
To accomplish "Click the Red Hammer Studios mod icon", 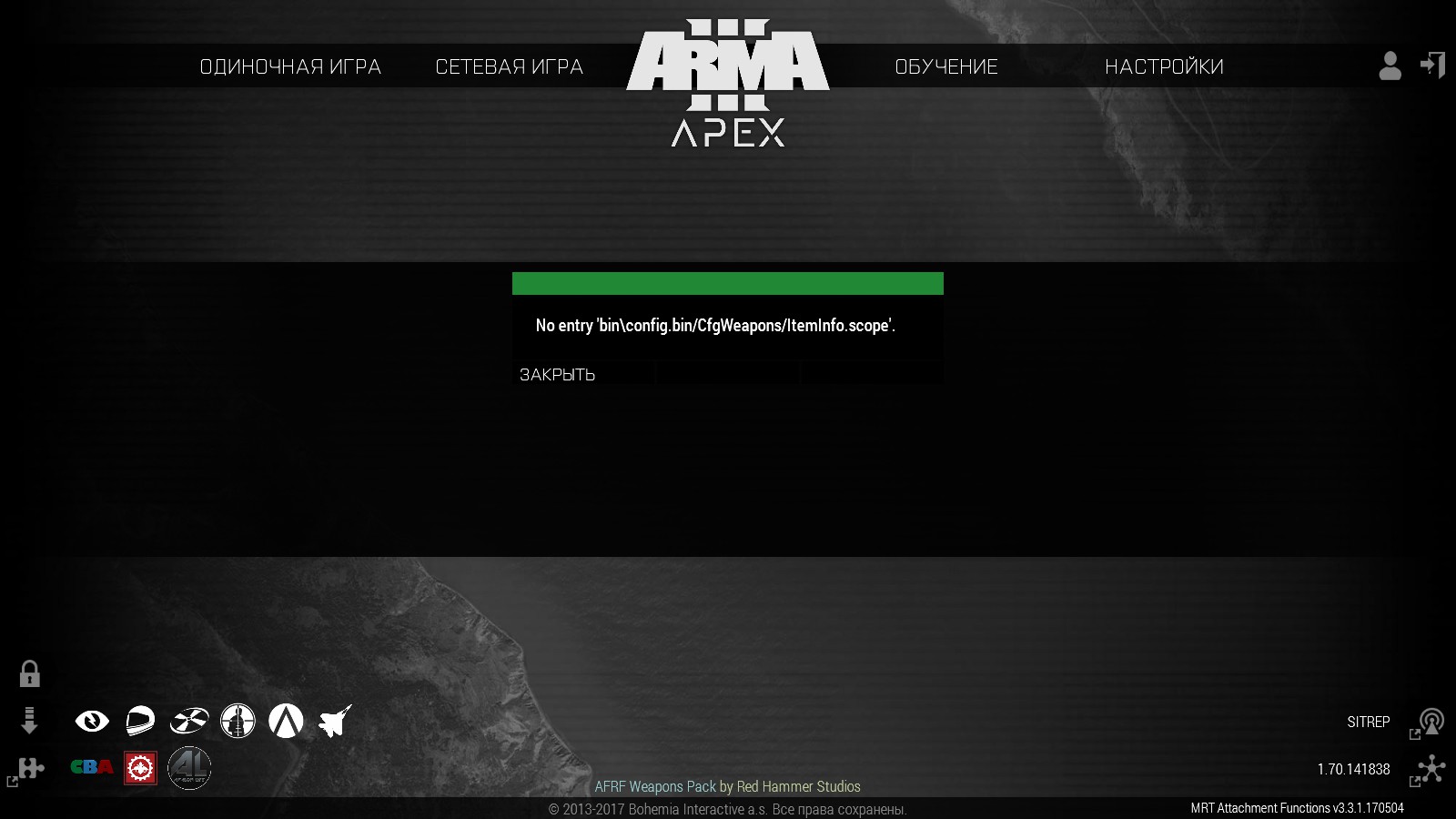I will click(140, 768).
